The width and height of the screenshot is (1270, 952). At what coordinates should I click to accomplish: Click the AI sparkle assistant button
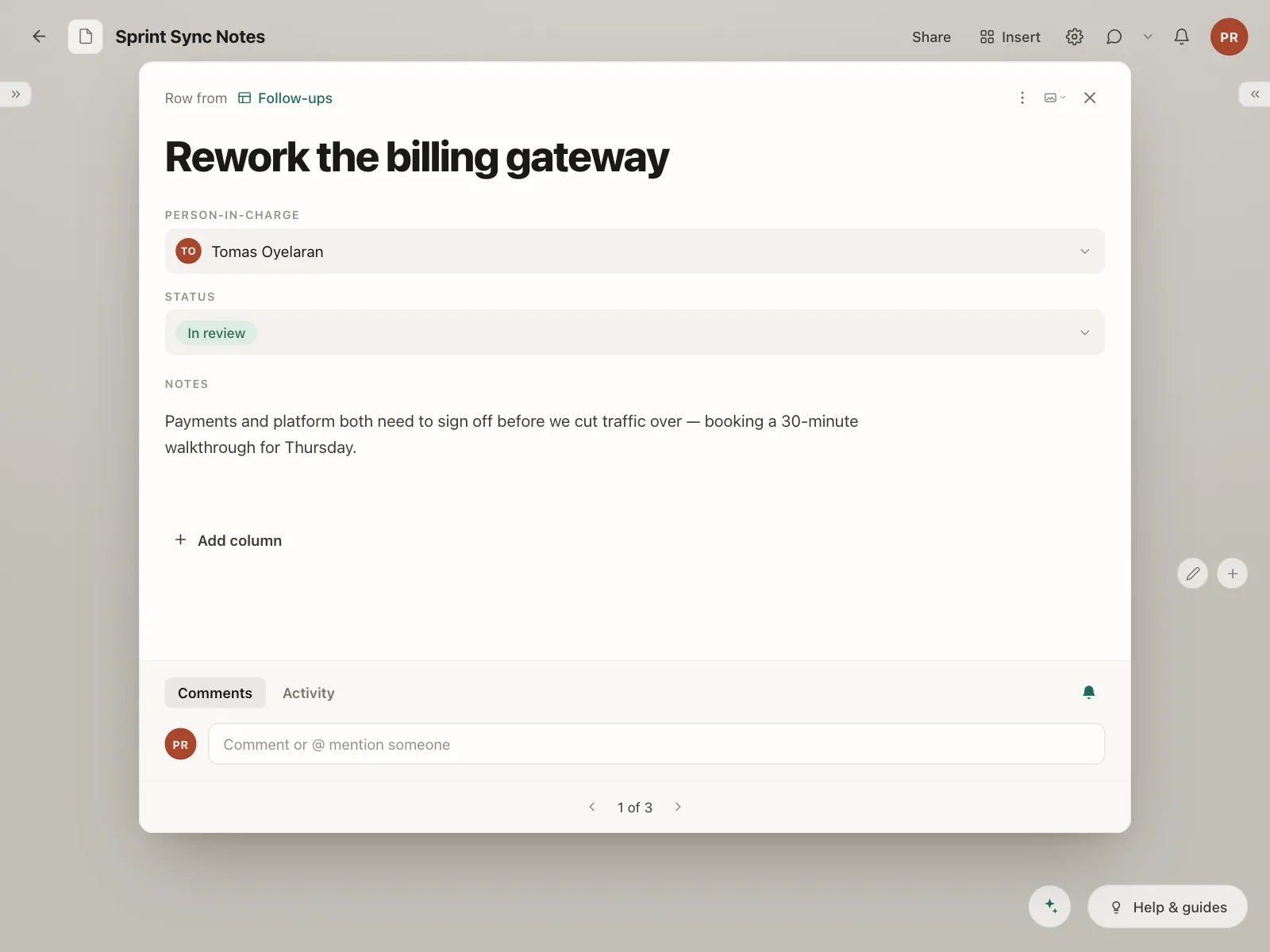point(1050,906)
